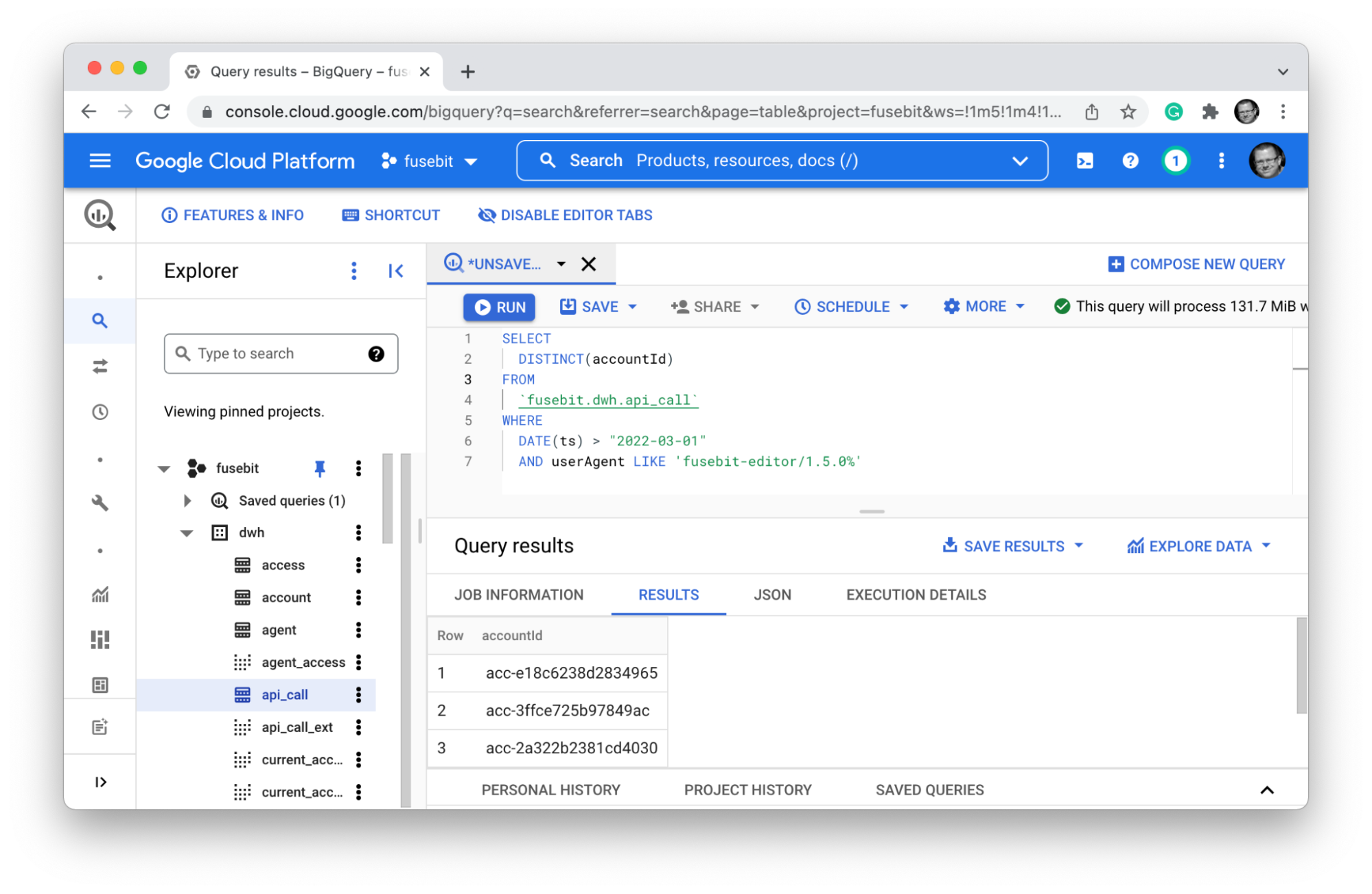Open Release notes icon in sidebar
This screenshot has height=894, width=1372.
[100, 727]
